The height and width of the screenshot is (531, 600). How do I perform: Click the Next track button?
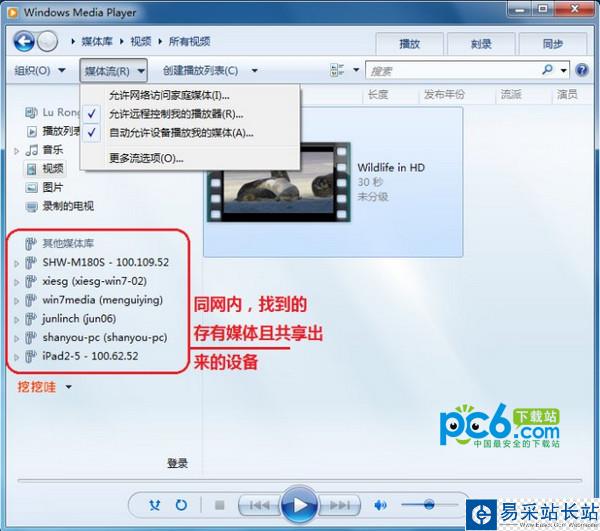(340, 505)
